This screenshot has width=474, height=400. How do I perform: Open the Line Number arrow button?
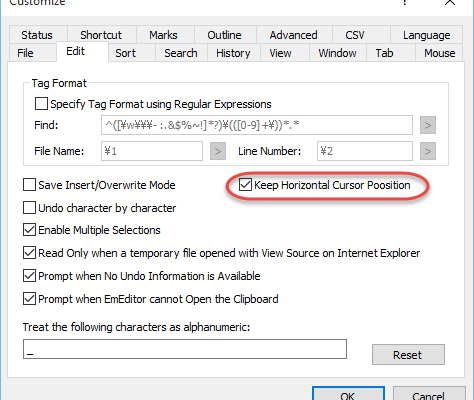428,151
